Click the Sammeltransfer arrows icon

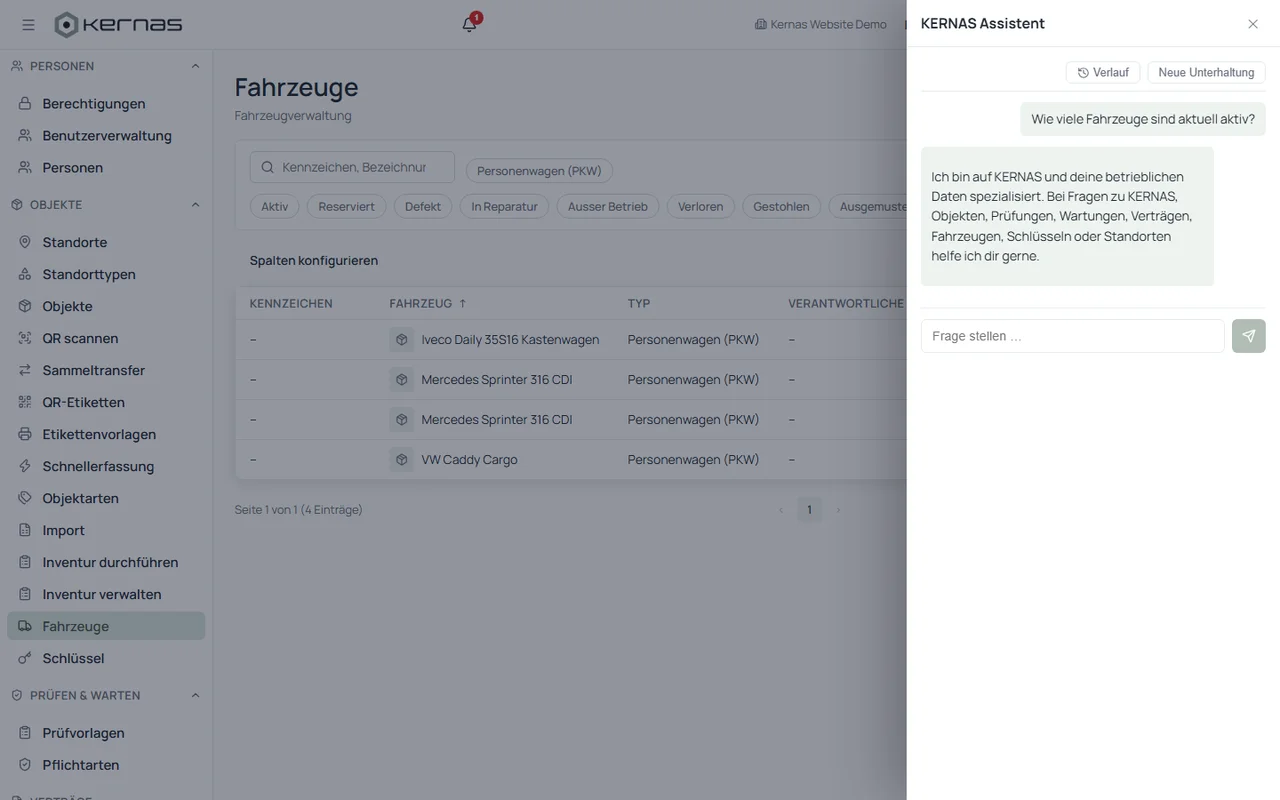coord(25,370)
